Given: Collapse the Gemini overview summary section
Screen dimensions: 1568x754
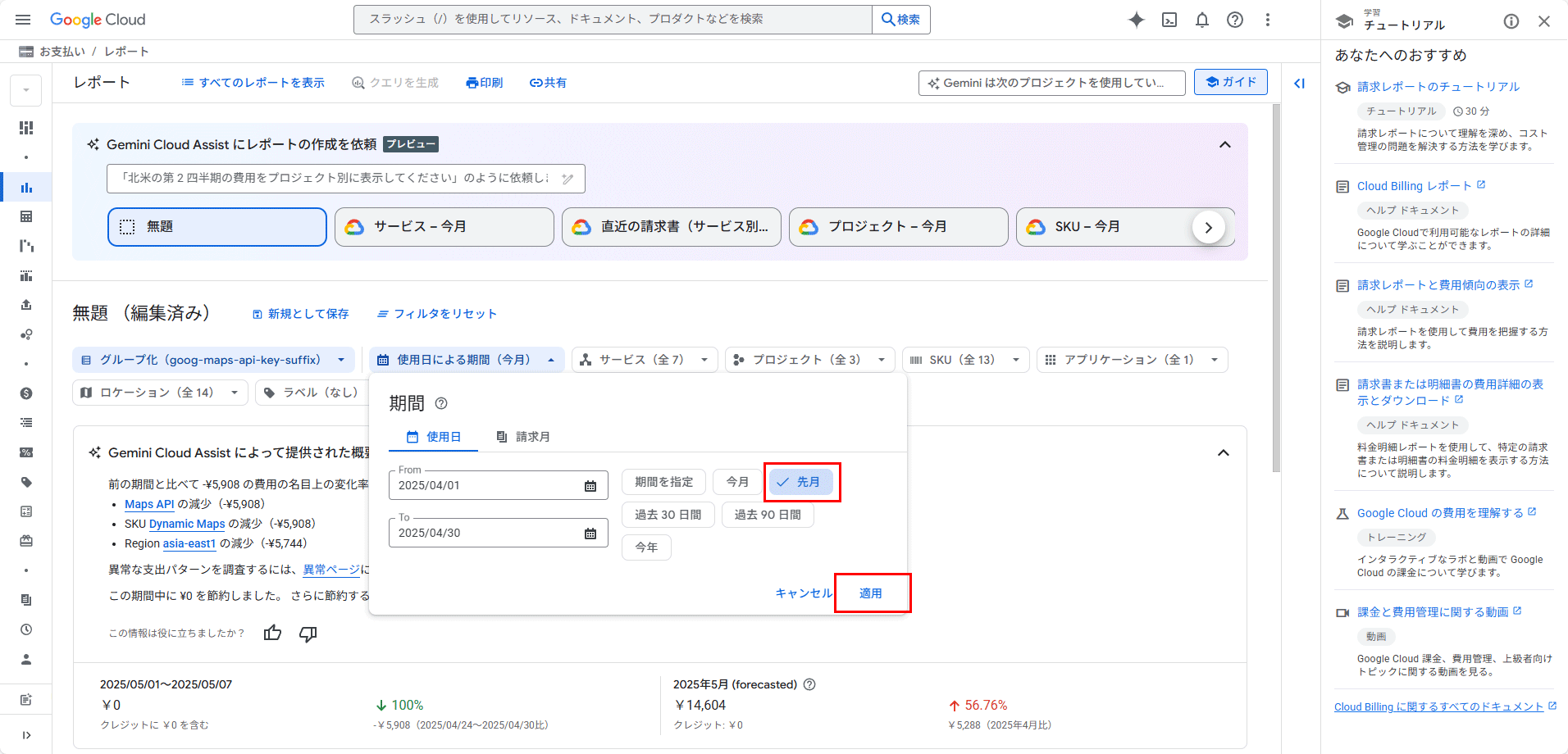Looking at the screenshot, I should click(x=1224, y=452).
